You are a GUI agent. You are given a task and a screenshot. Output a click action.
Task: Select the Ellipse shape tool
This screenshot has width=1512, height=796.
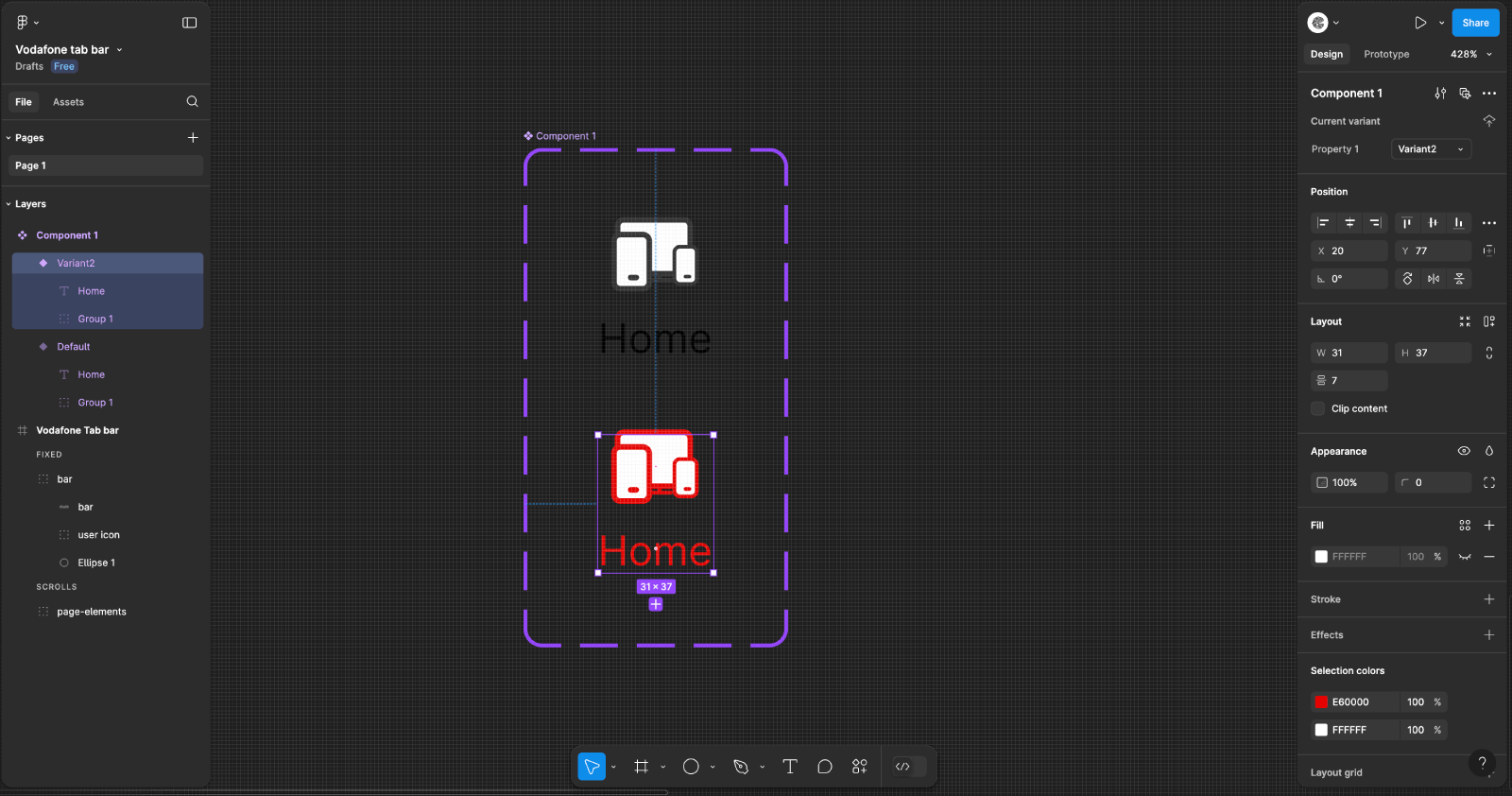click(x=691, y=767)
